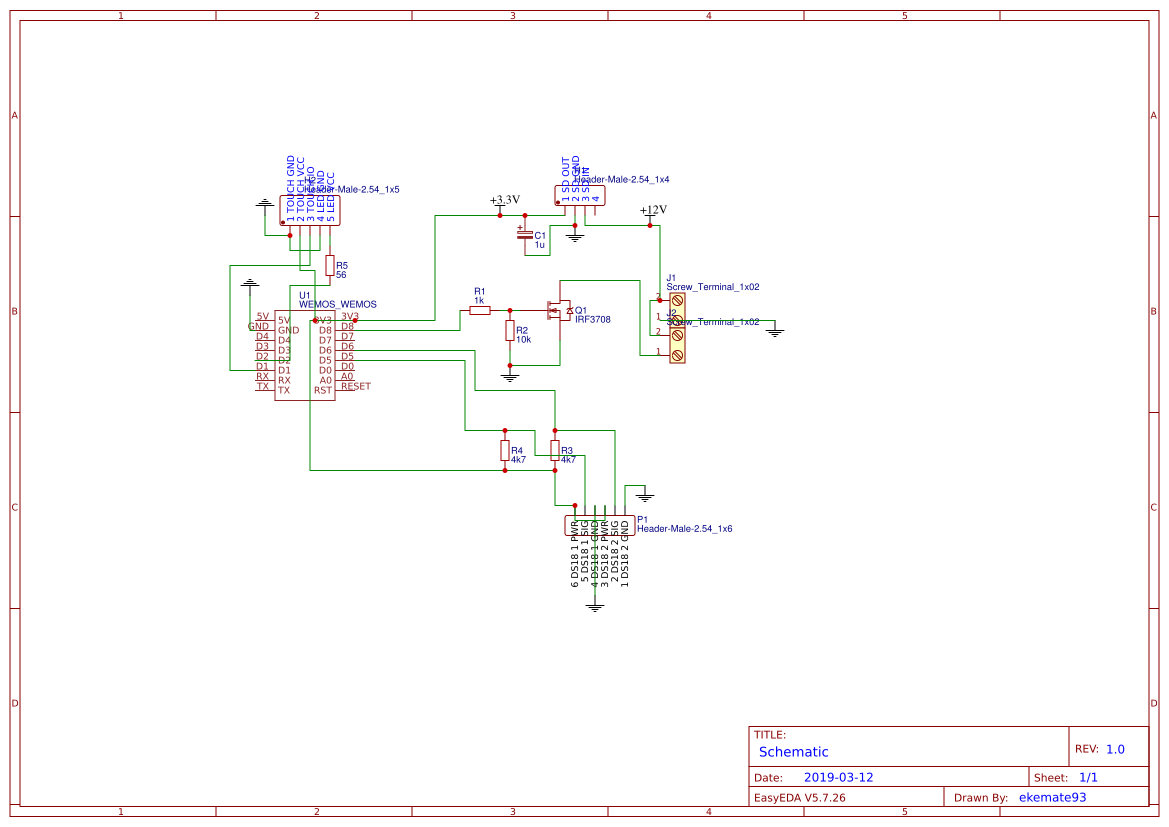Screen dimensions: 1169x827
Task: Select the Header-Male-2.54_1x5 touch connector
Action: (x=310, y=210)
